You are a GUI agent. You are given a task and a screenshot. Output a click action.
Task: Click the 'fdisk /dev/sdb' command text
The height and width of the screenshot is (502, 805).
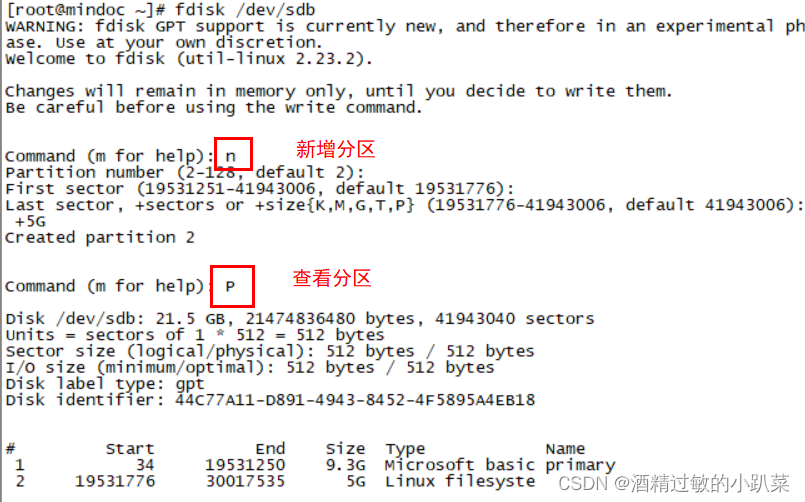pos(245,10)
